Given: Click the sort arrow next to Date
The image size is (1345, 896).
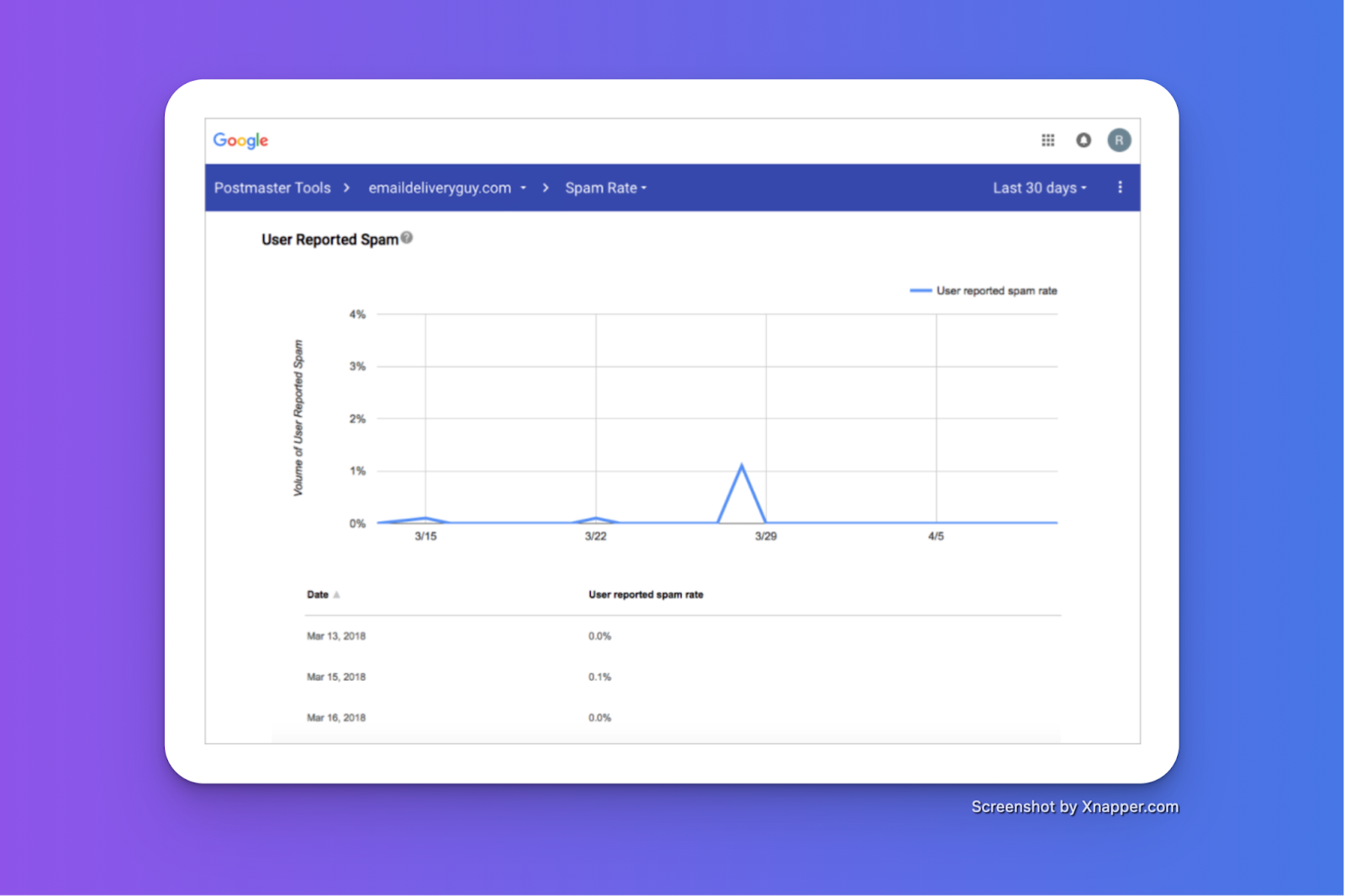Looking at the screenshot, I should pos(337,595).
